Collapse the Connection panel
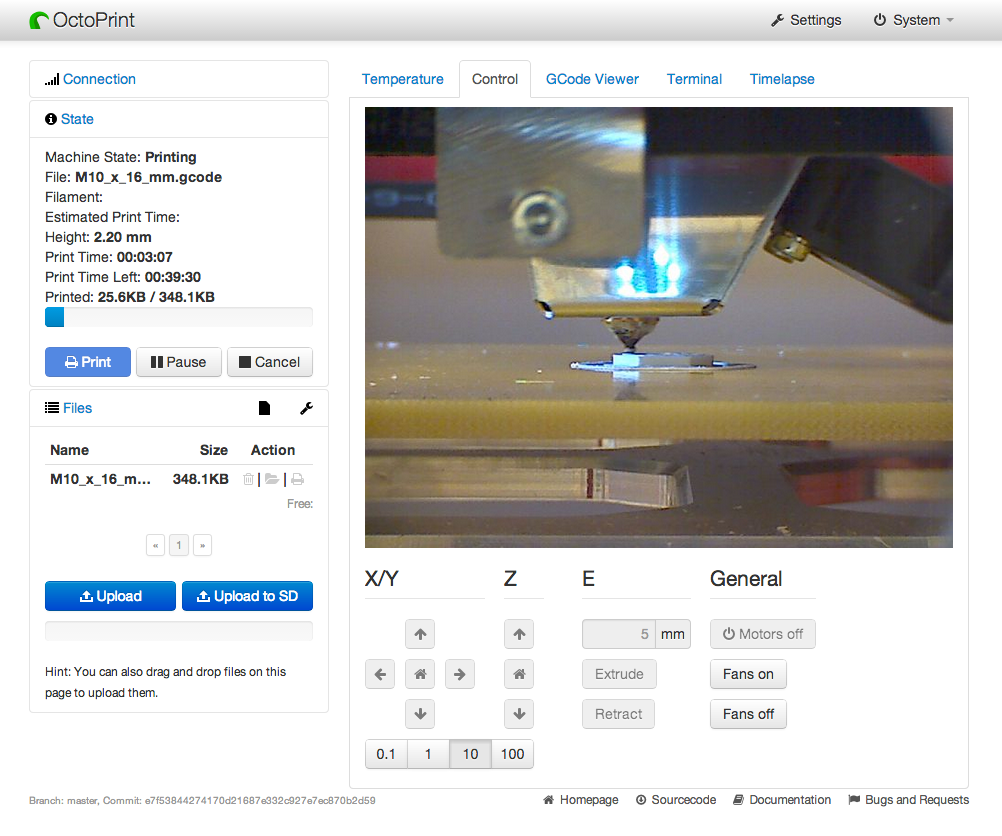This screenshot has height=836, width=1002. tap(99, 79)
